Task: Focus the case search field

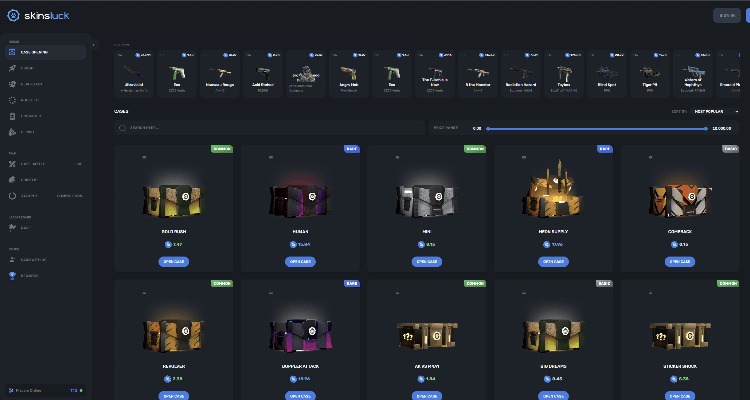Action: point(269,128)
